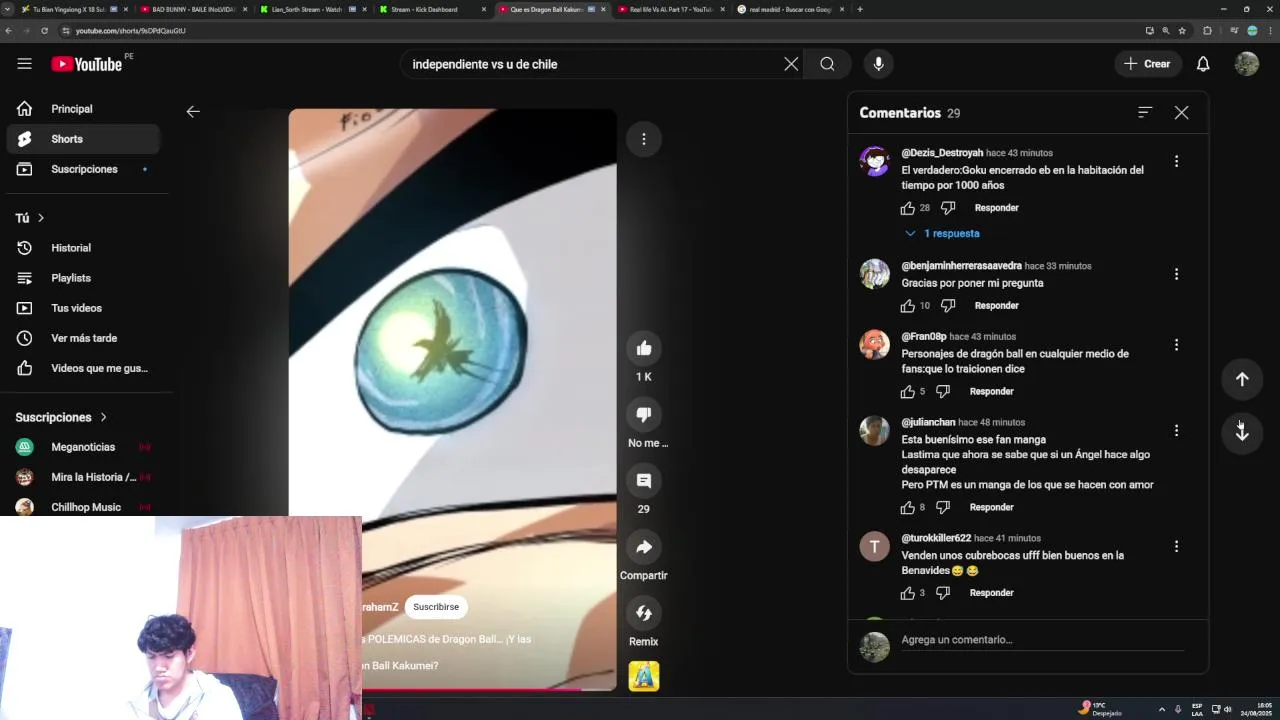Like the comment by @turokkiller622

[907, 593]
